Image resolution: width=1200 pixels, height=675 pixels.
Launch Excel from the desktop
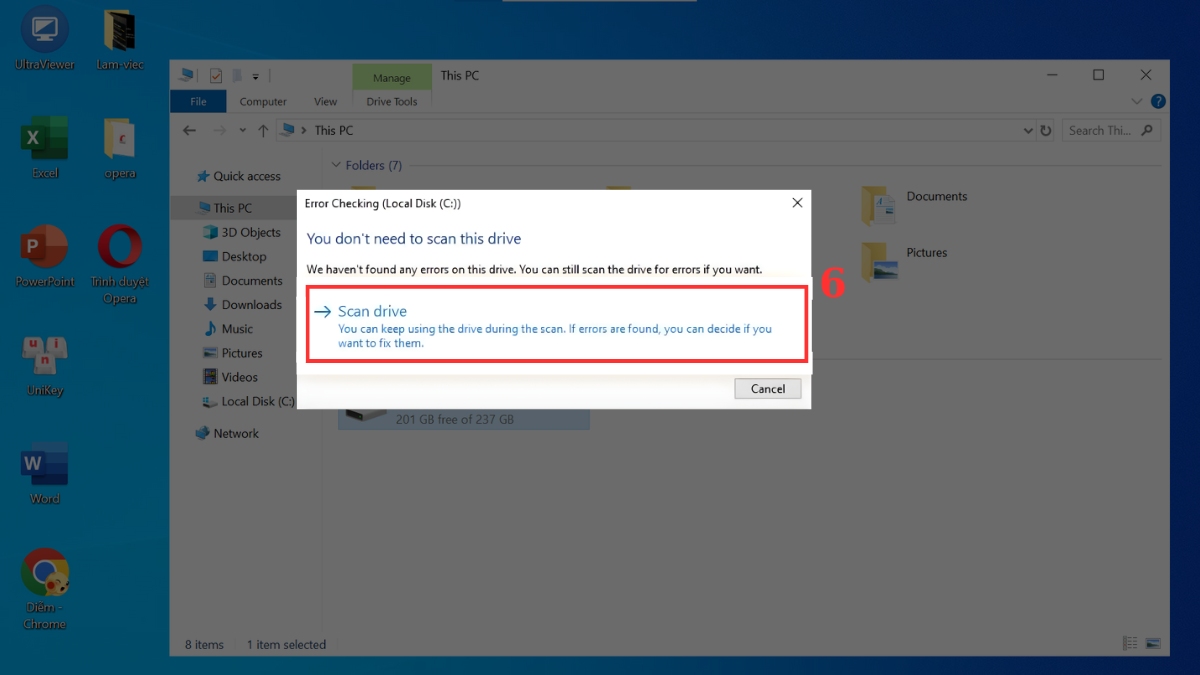pyautogui.click(x=45, y=147)
